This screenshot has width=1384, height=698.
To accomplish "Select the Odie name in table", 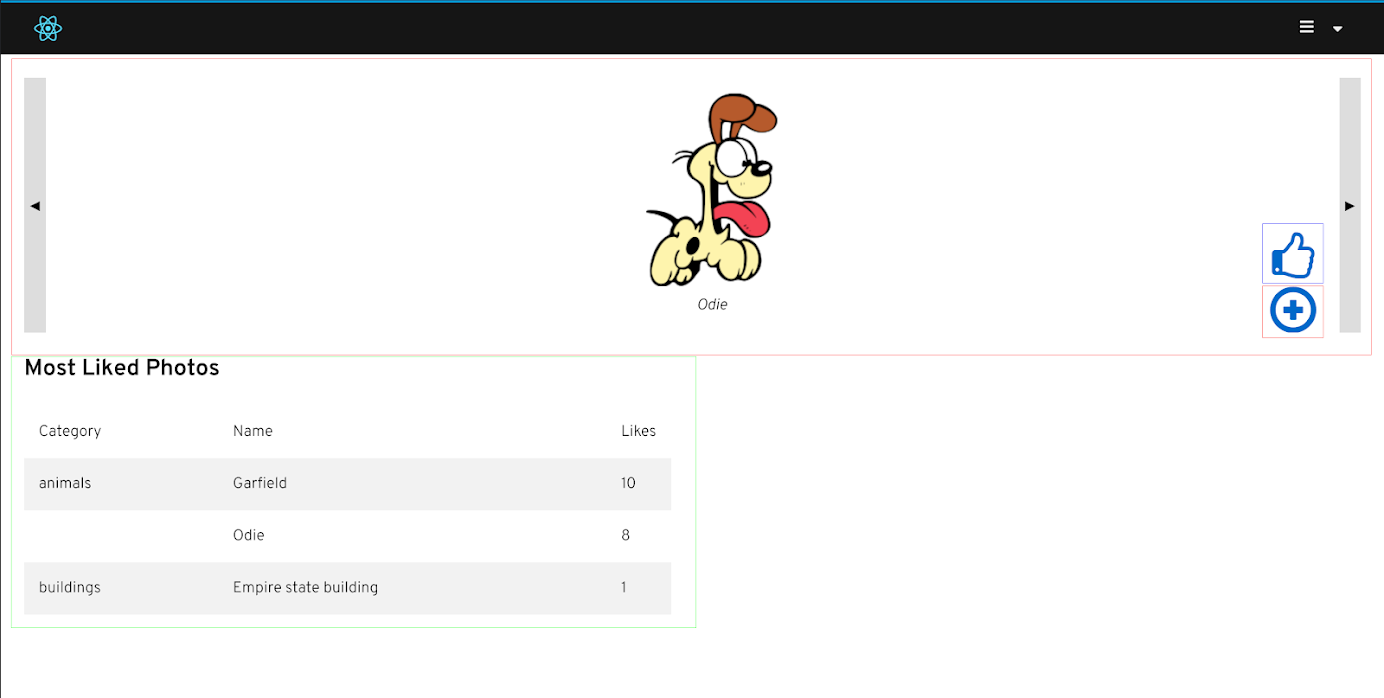I will [x=249, y=535].
